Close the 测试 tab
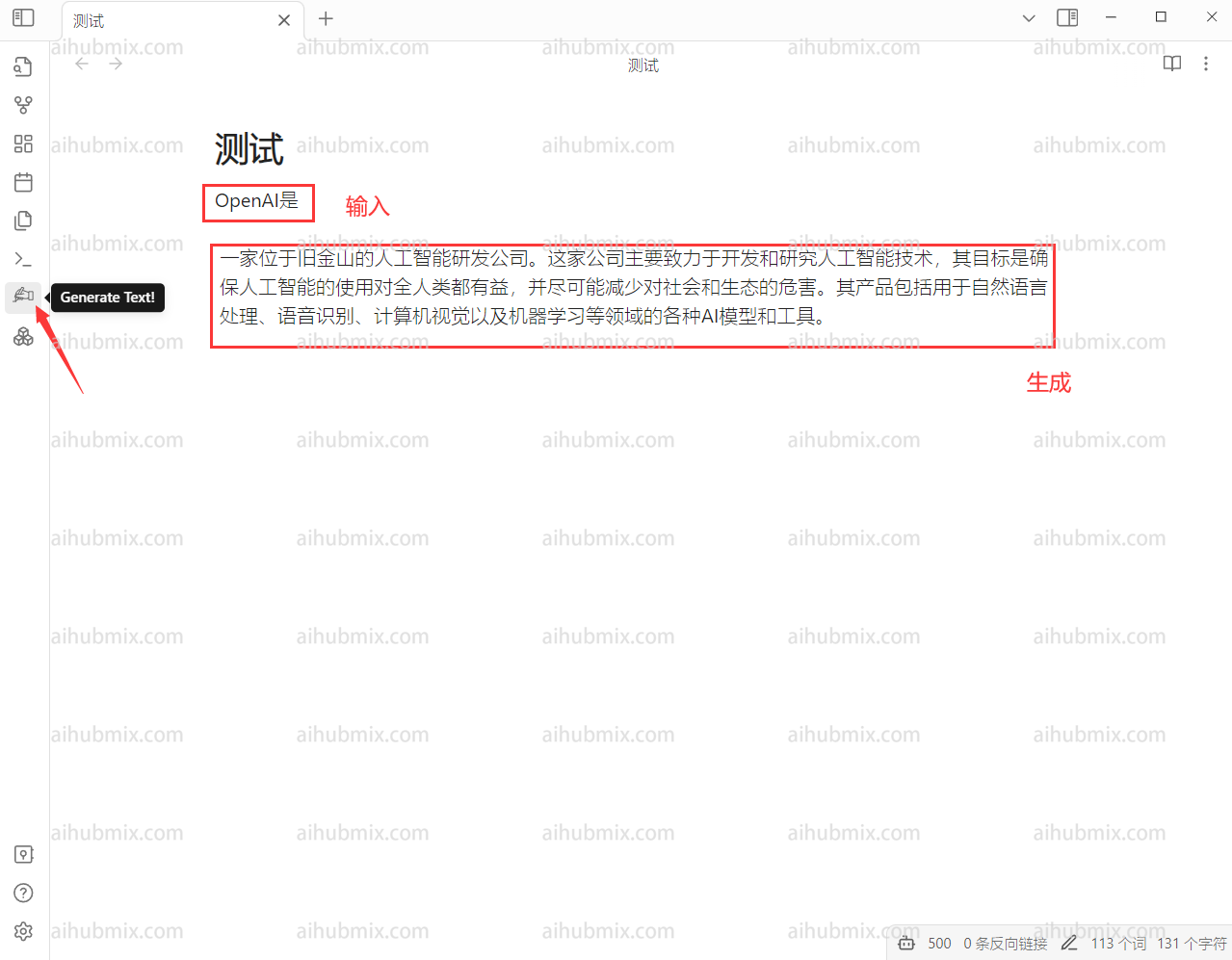 tap(284, 20)
